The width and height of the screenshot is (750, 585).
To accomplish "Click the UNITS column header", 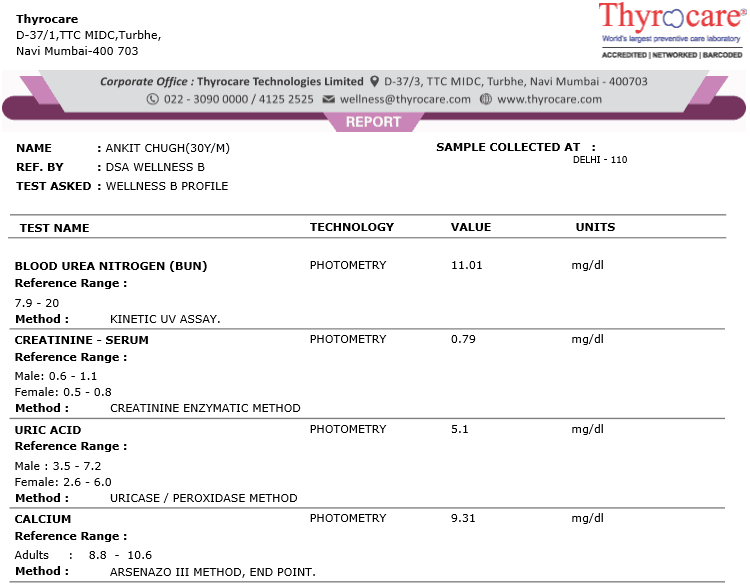I will (595, 227).
